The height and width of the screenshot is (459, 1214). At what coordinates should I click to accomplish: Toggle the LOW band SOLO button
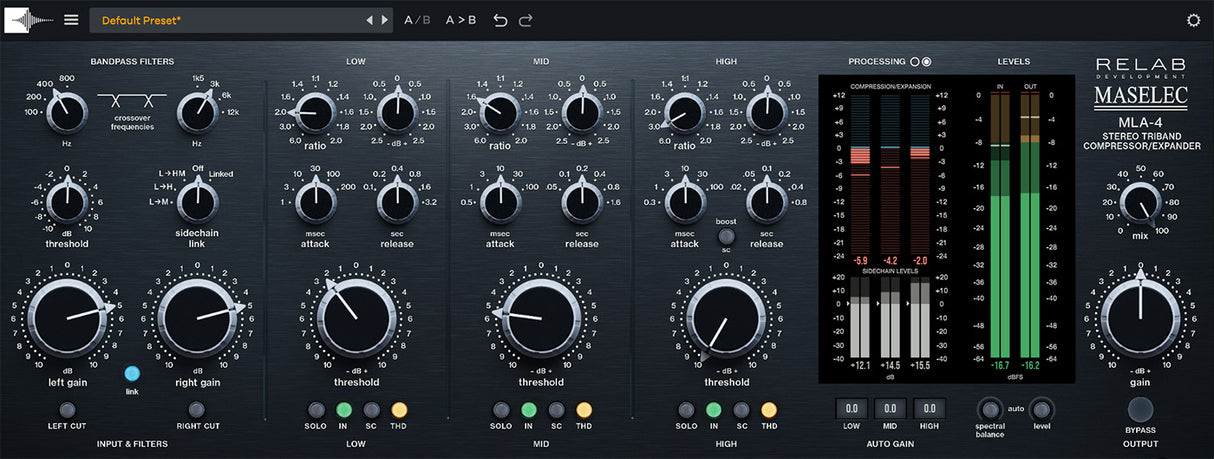pyautogui.click(x=316, y=409)
